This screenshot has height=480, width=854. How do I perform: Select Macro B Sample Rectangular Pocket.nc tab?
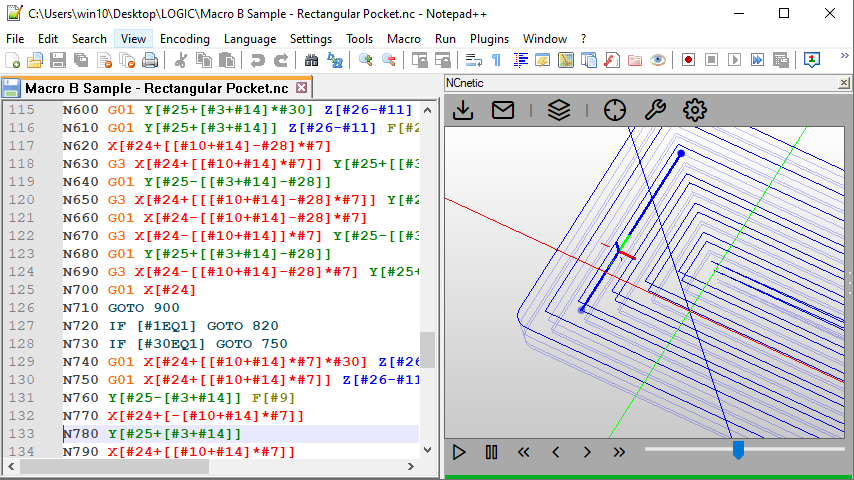(x=156, y=88)
